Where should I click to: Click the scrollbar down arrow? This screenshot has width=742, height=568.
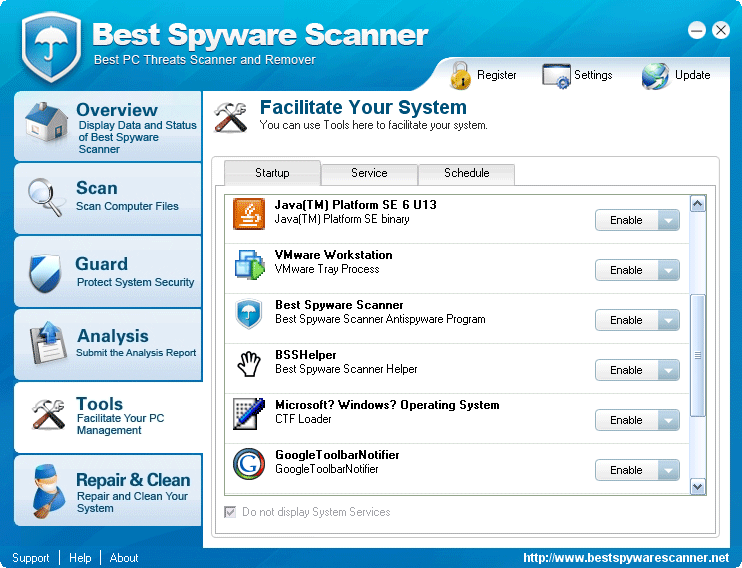click(x=698, y=487)
